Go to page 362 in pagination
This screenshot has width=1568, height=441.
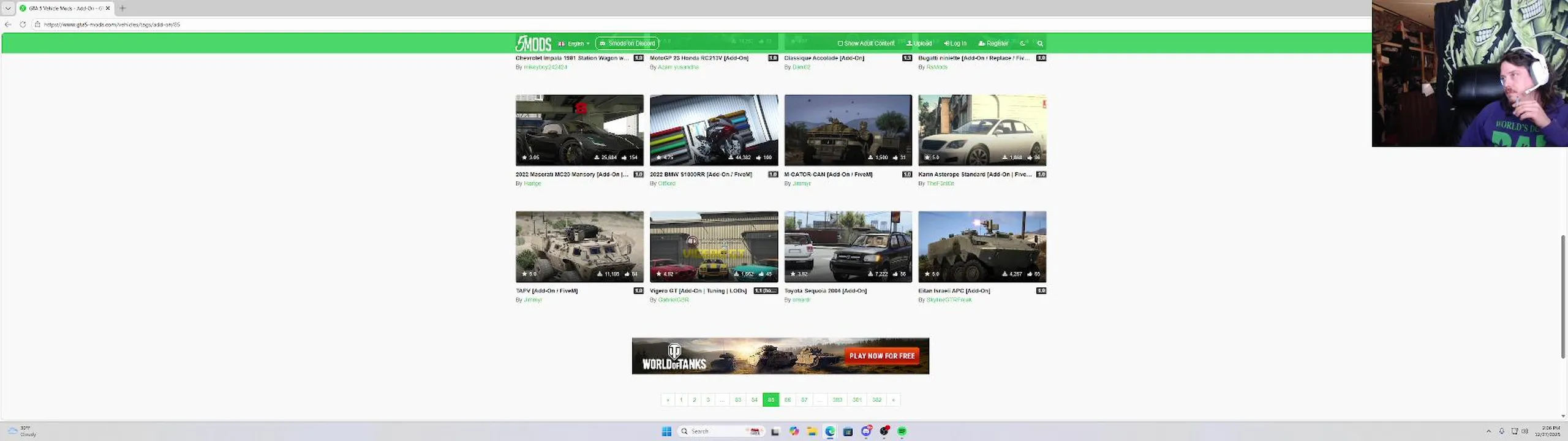point(877,400)
